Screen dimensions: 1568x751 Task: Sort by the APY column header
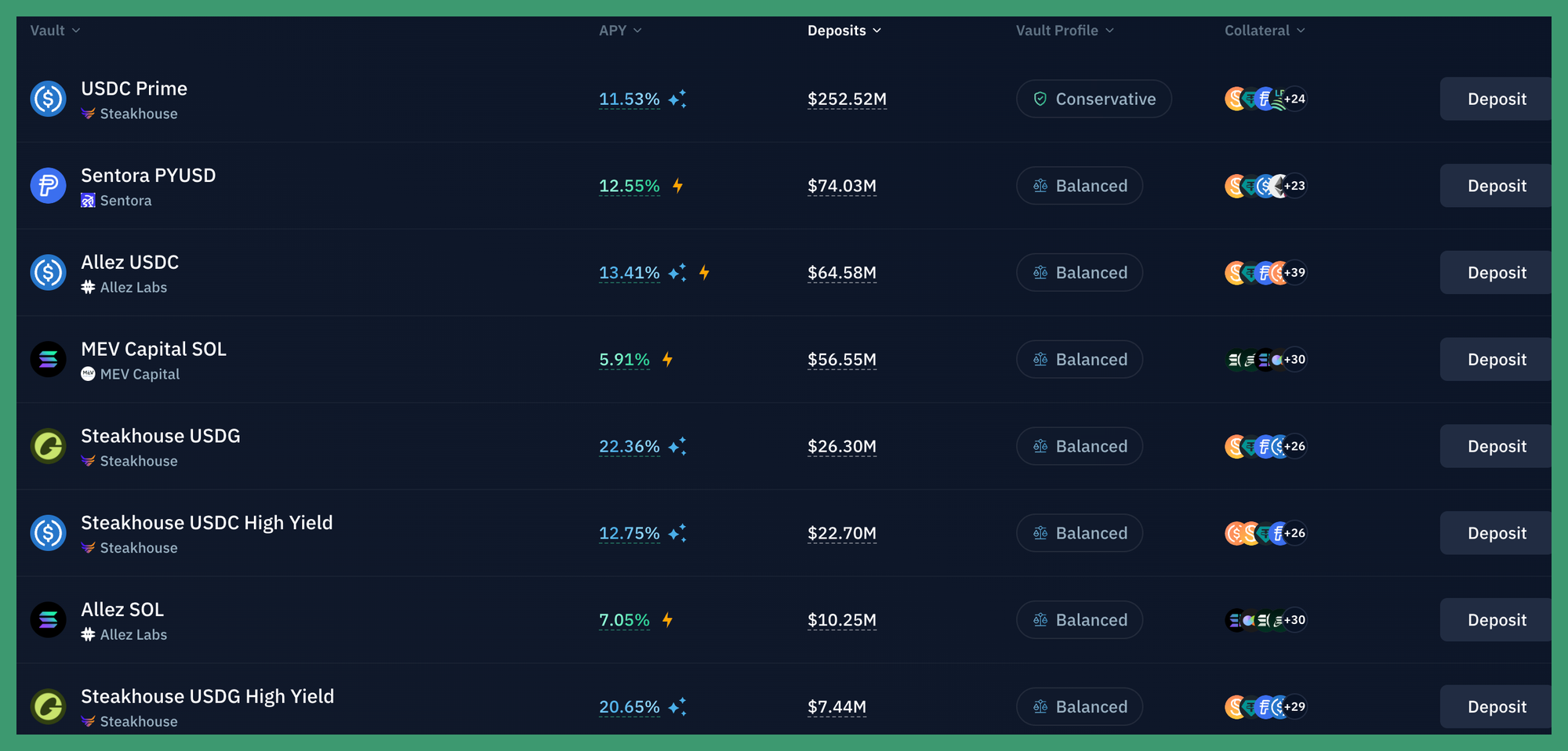(x=620, y=31)
